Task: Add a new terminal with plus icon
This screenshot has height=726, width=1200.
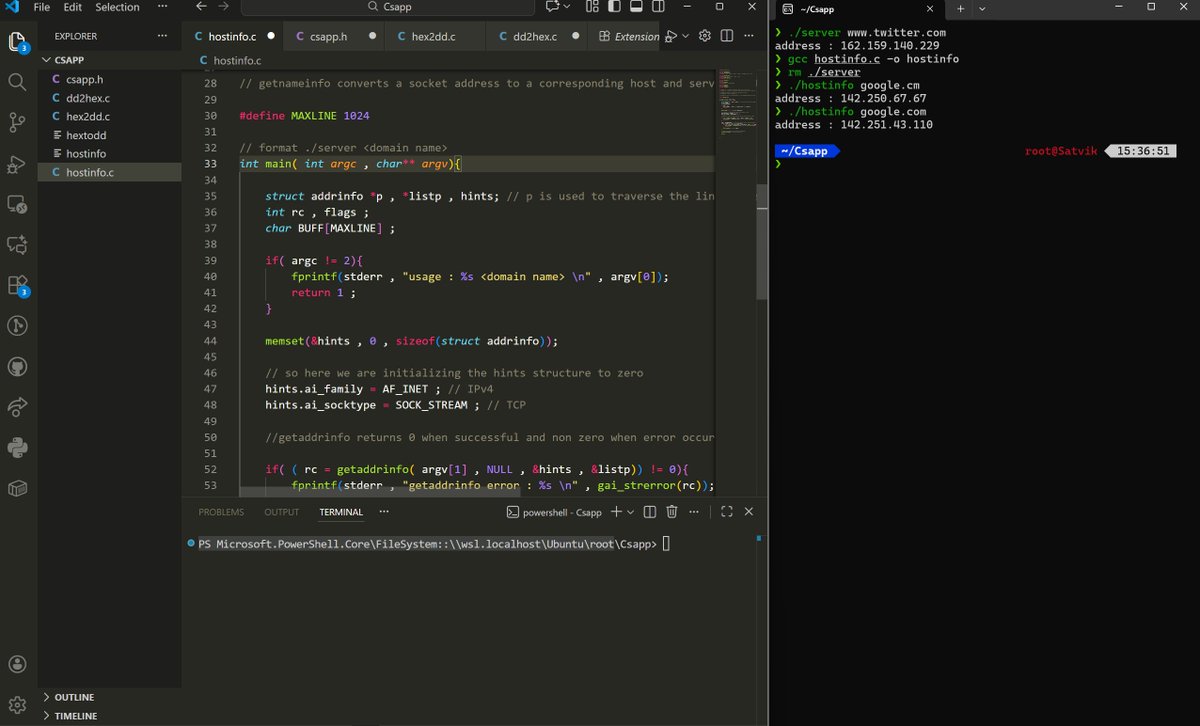Action: (616, 511)
